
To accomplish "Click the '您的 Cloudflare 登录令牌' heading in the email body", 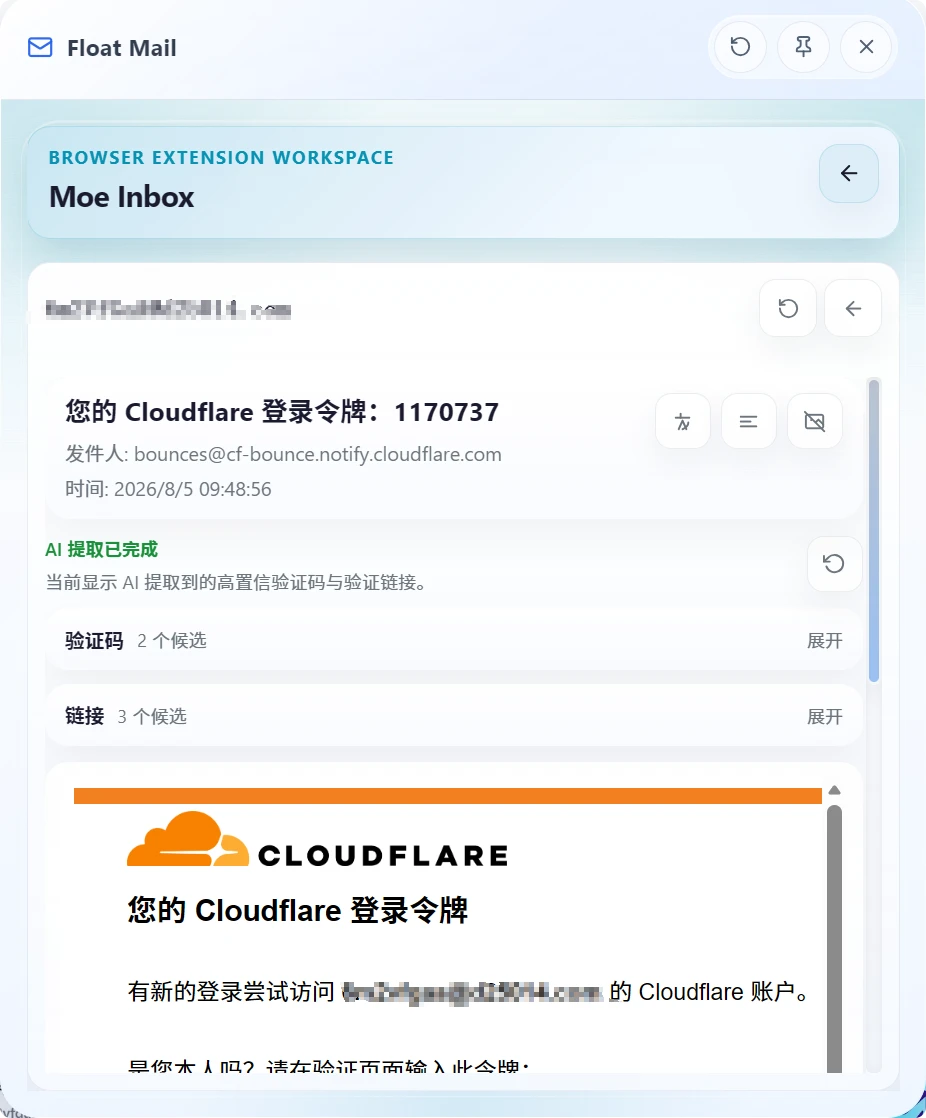I will [x=298, y=911].
